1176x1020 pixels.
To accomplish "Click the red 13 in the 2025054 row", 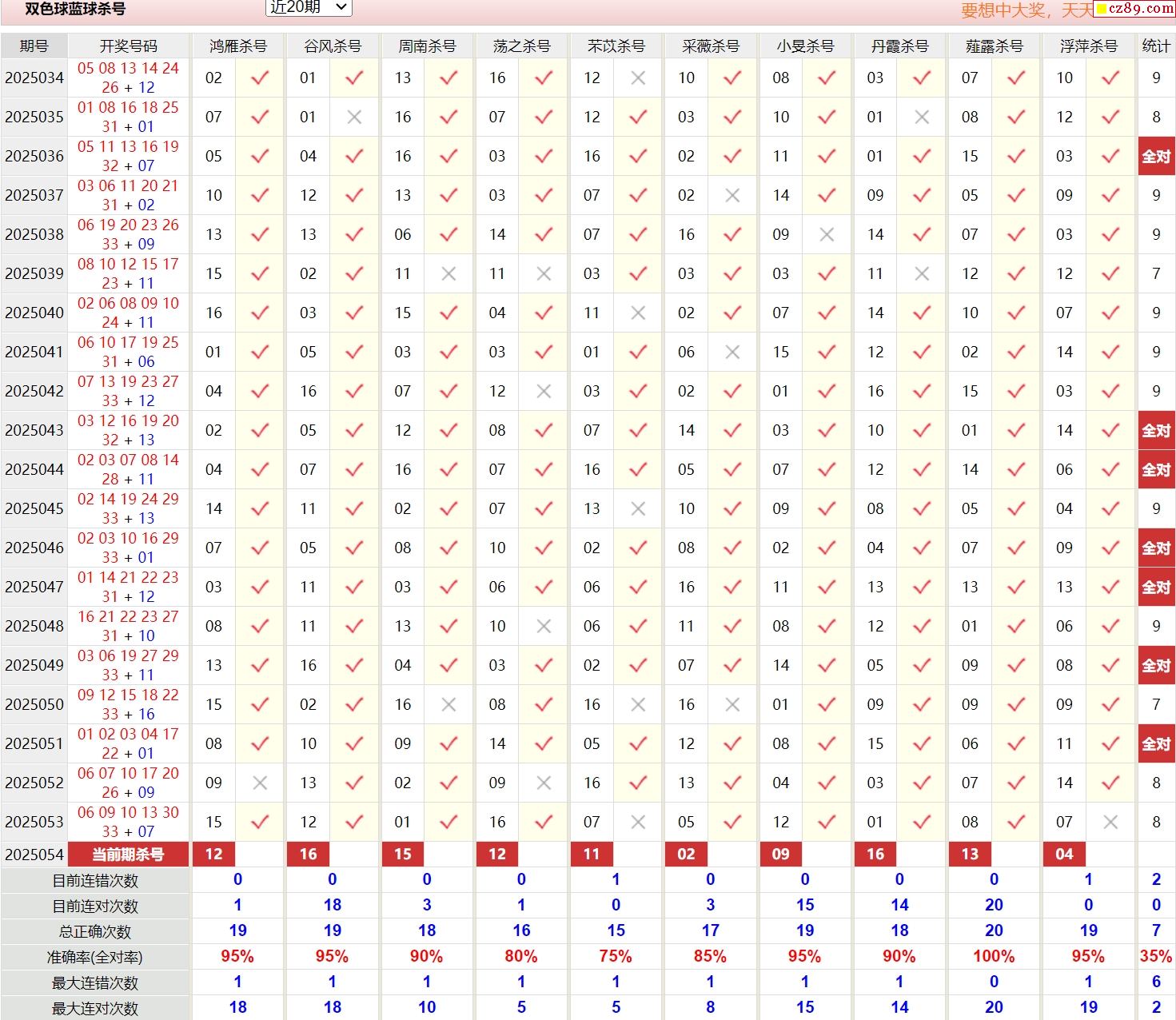I will [970, 855].
